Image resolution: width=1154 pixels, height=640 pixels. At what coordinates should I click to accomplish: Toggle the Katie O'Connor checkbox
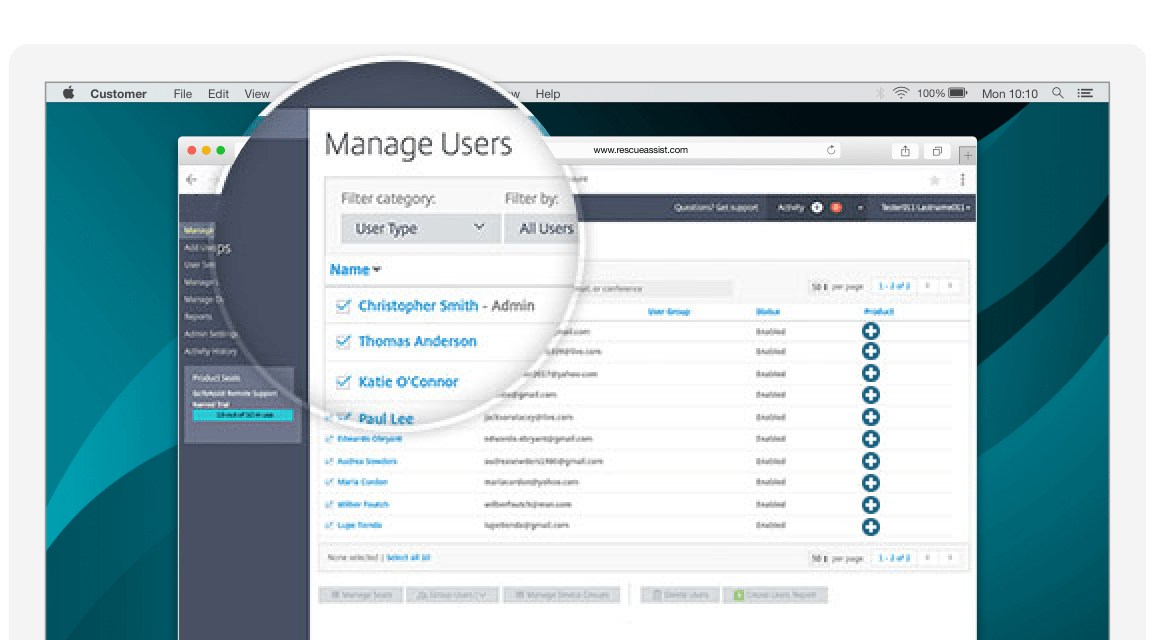[344, 381]
